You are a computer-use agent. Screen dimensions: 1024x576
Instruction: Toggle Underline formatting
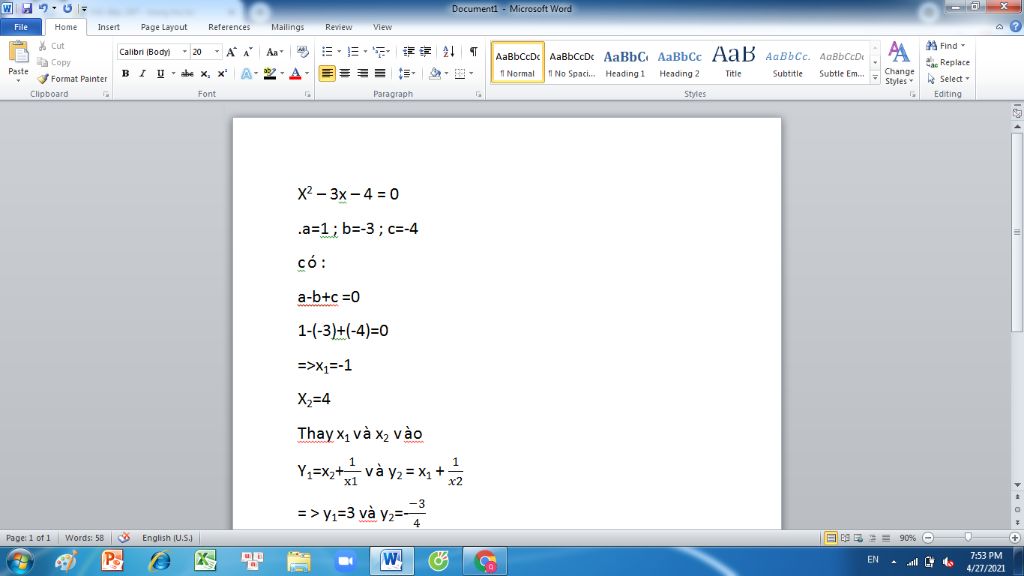tap(160, 74)
